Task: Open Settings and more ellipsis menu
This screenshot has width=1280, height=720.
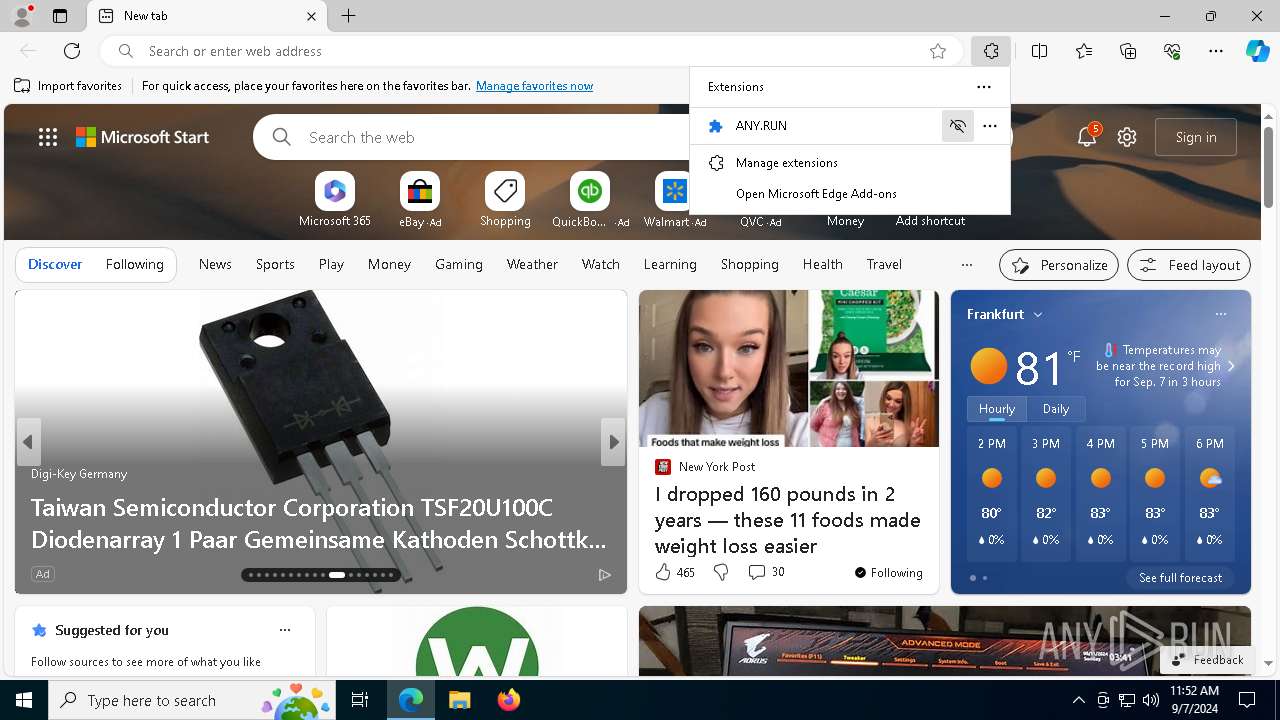Action: point(1216,51)
